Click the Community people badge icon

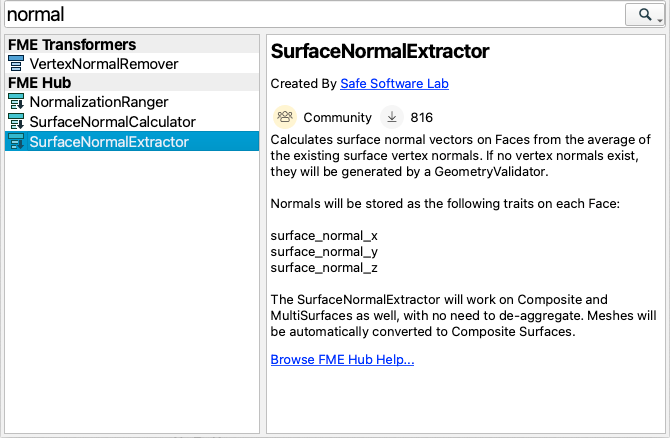point(285,117)
